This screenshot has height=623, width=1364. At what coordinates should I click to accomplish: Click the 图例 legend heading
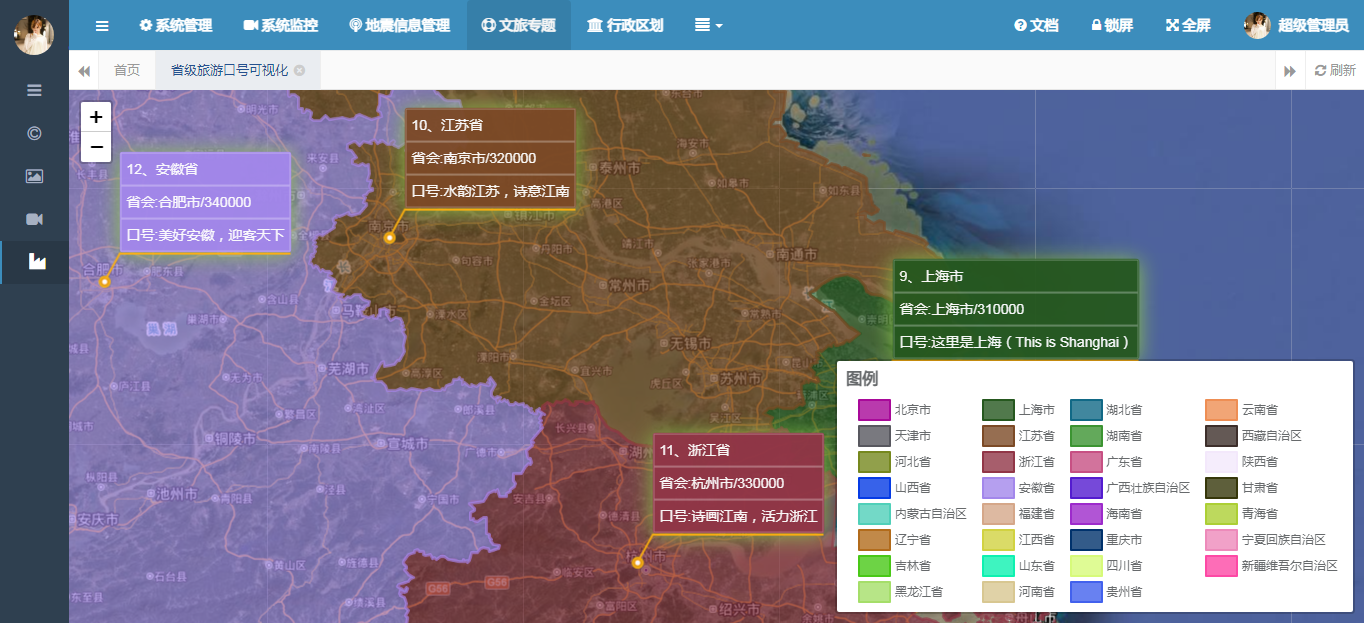pyautogui.click(x=862, y=378)
